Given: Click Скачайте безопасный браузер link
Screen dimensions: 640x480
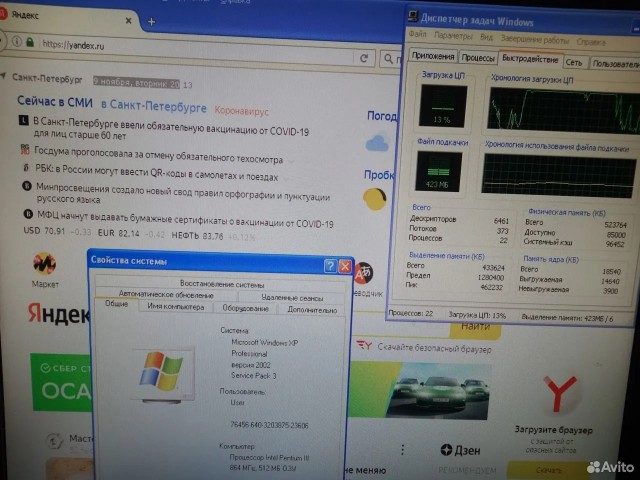Looking at the screenshot, I should 434,348.
